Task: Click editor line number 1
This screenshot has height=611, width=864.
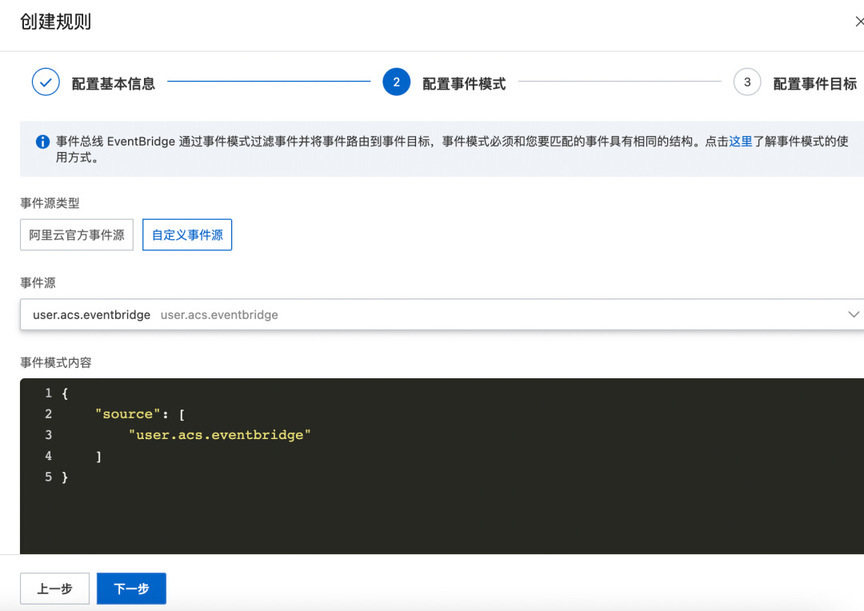Action: [48, 393]
